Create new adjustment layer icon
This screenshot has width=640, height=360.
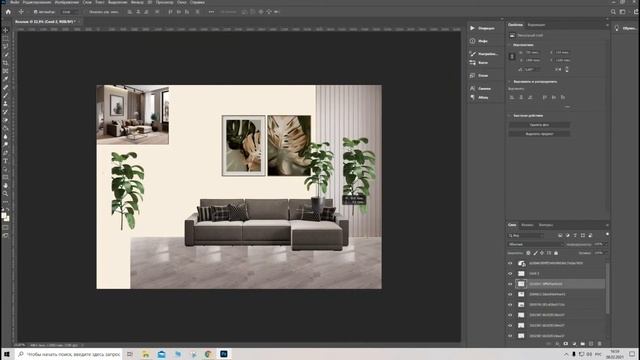574,344
